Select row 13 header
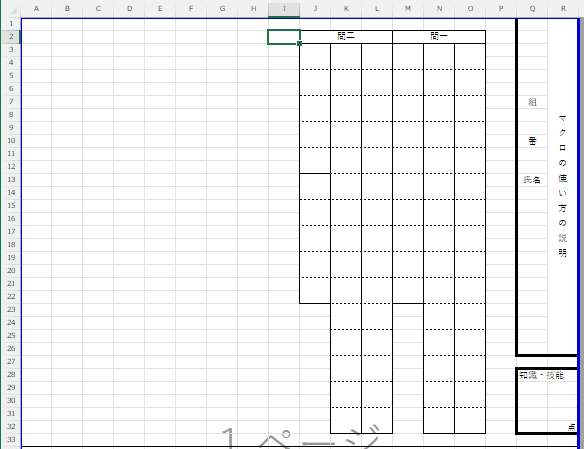Screen dimensions: 584x449 pos(11,179)
